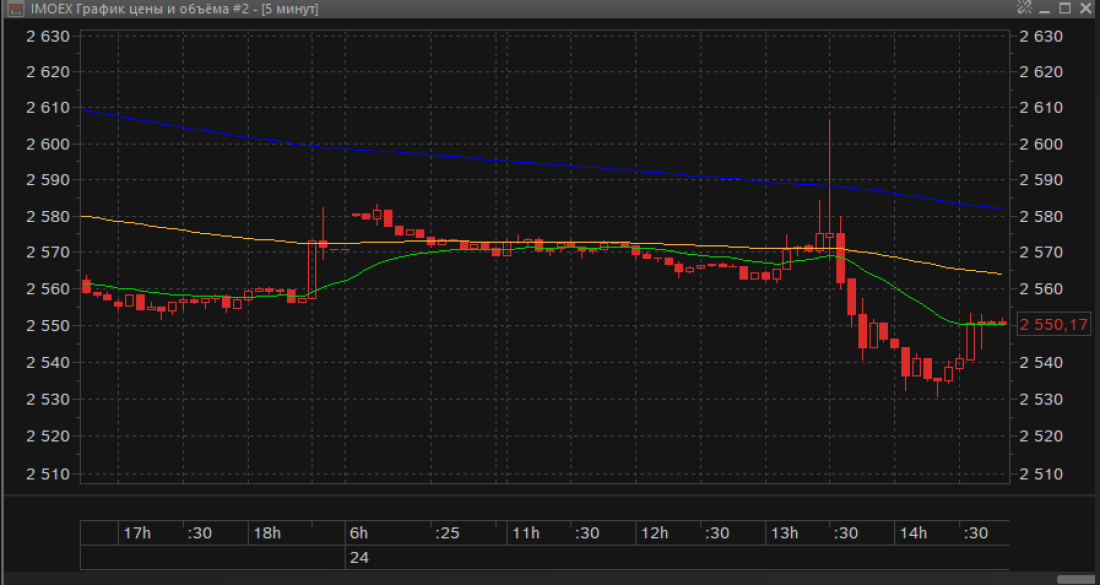Select the orange moving average line
Image resolution: width=1100 pixels, height=585 pixels.
(200, 232)
